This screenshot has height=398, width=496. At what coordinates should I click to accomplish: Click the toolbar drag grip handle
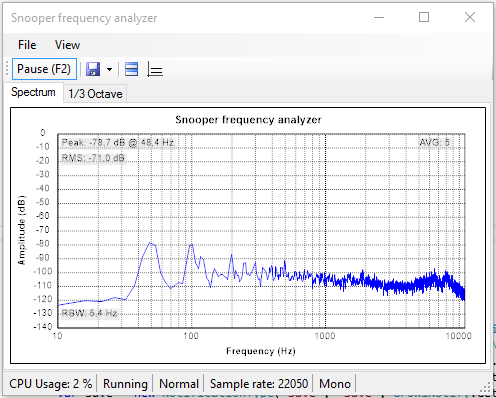tap(7, 69)
